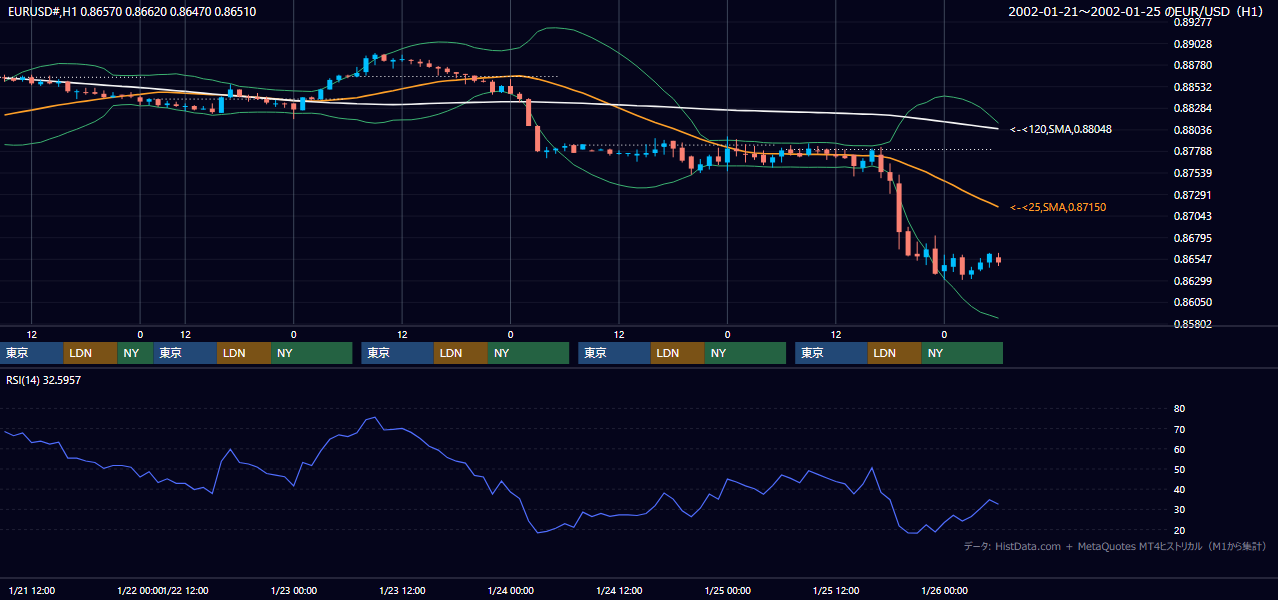Viewport: 1278px width, 600px height.
Task: Click price axis label 0.88532
Action: (1192, 88)
